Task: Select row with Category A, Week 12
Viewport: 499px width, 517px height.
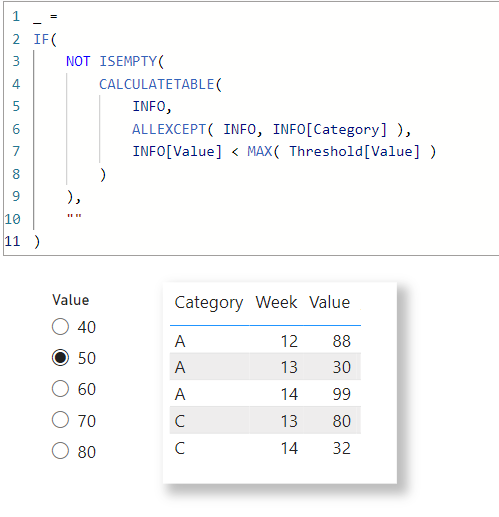Action: tap(265, 341)
